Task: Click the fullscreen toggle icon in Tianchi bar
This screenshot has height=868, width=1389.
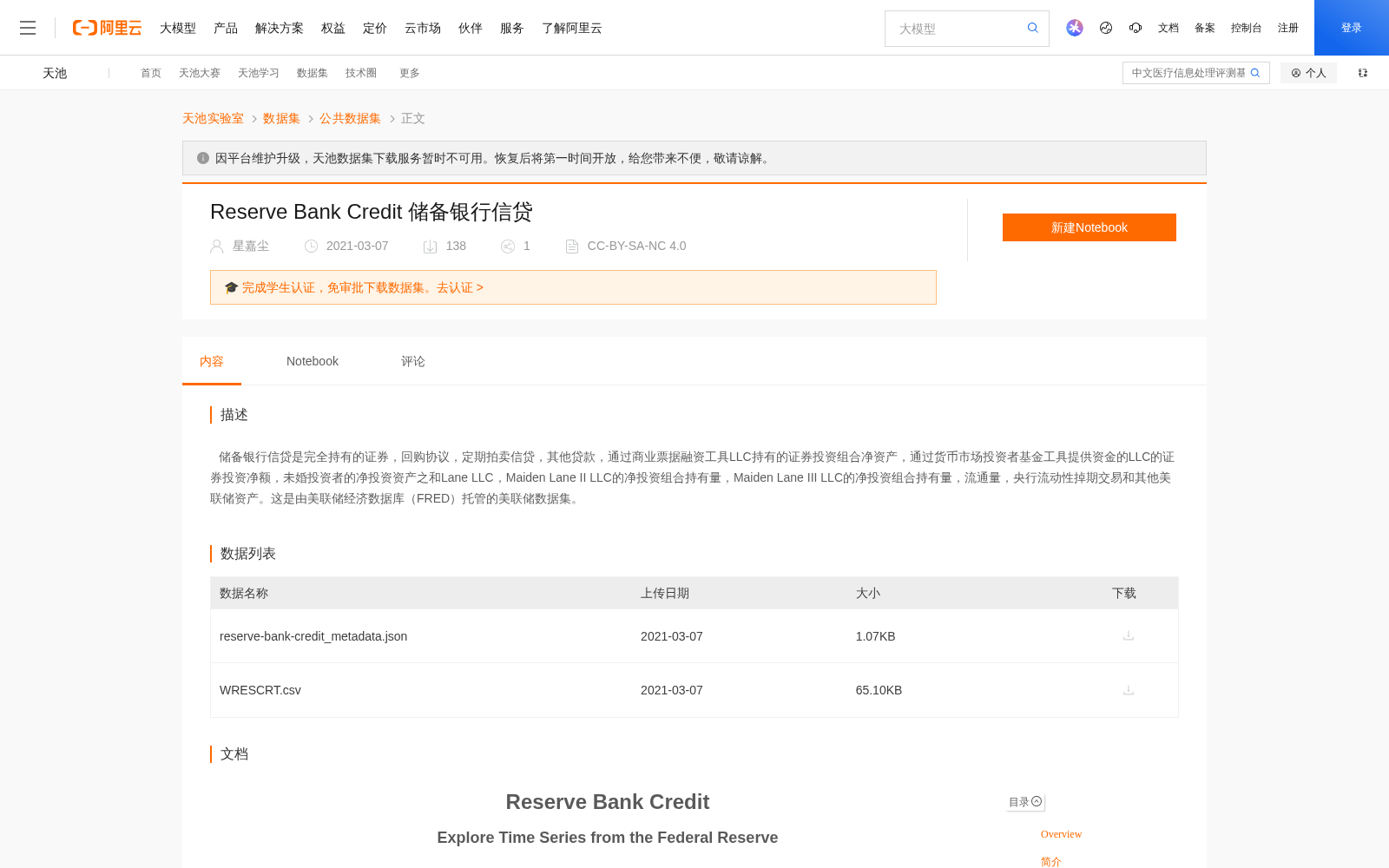Action: click(1363, 73)
